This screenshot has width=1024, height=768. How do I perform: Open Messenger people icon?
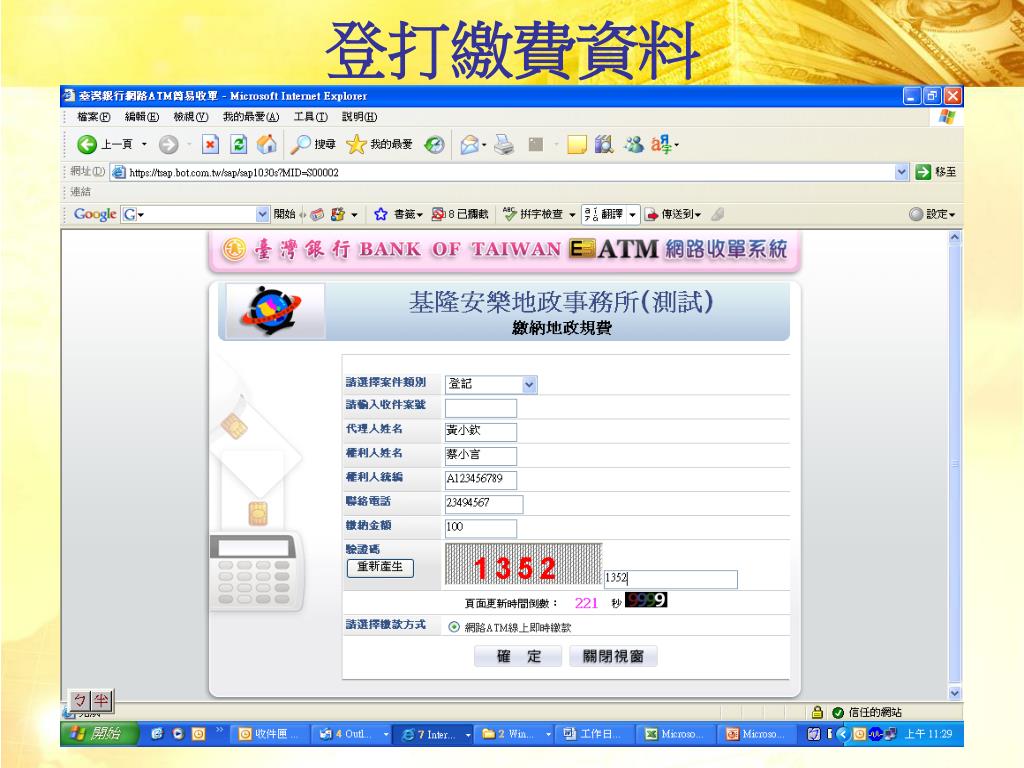coord(633,144)
